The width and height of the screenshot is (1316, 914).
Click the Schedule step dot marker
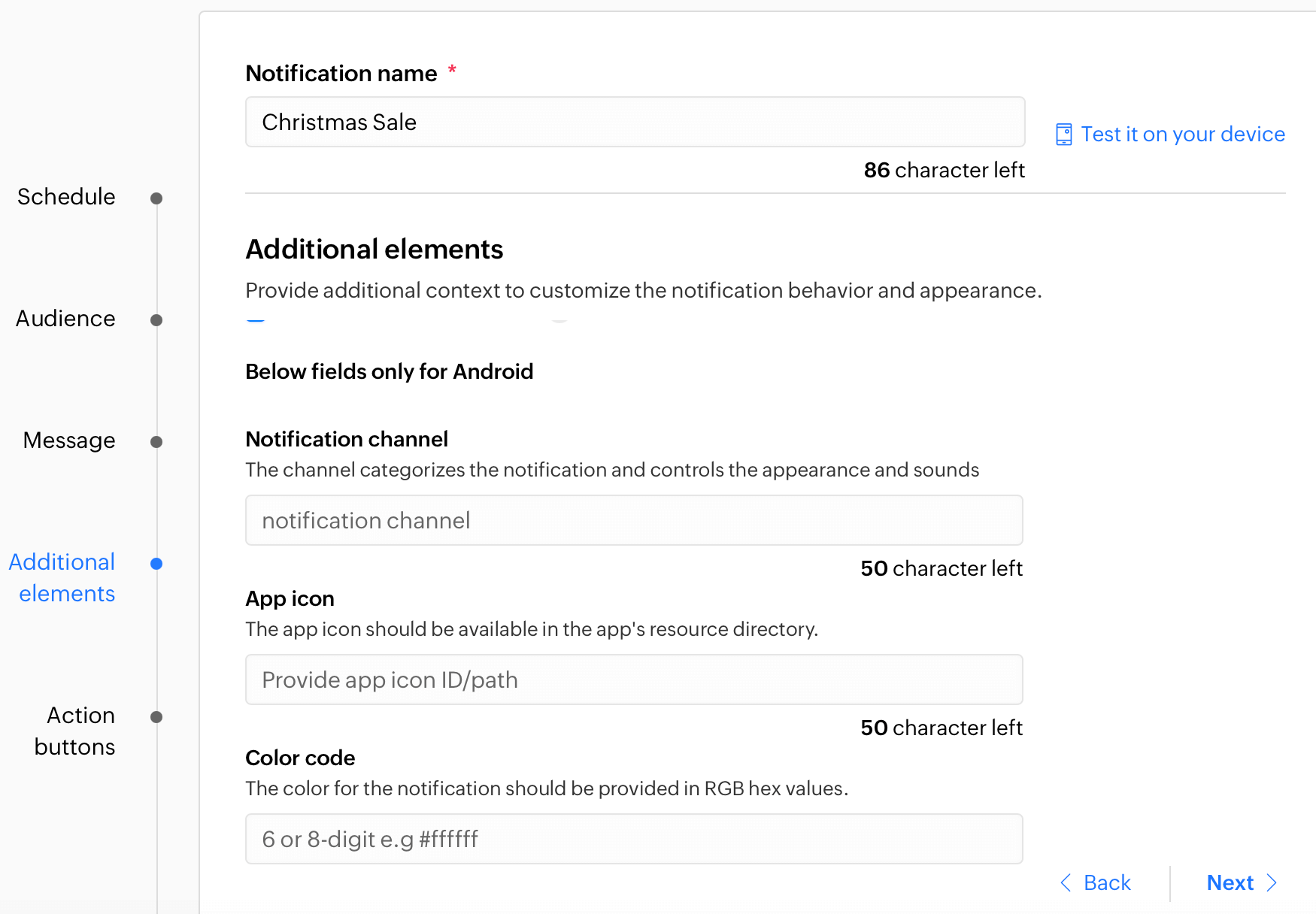tap(156, 198)
